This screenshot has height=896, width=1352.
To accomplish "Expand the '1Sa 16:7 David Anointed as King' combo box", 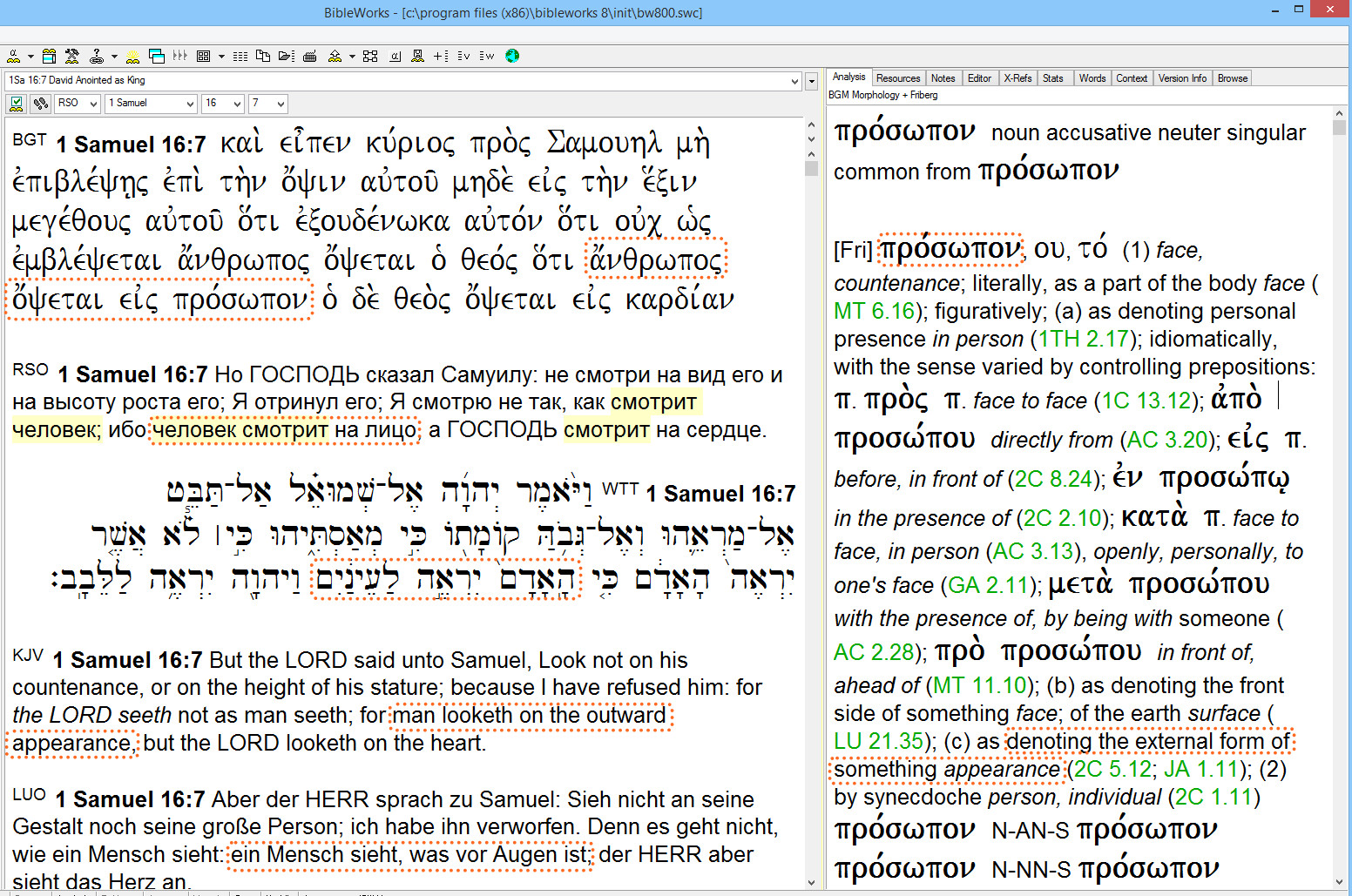I will pos(794,81).
